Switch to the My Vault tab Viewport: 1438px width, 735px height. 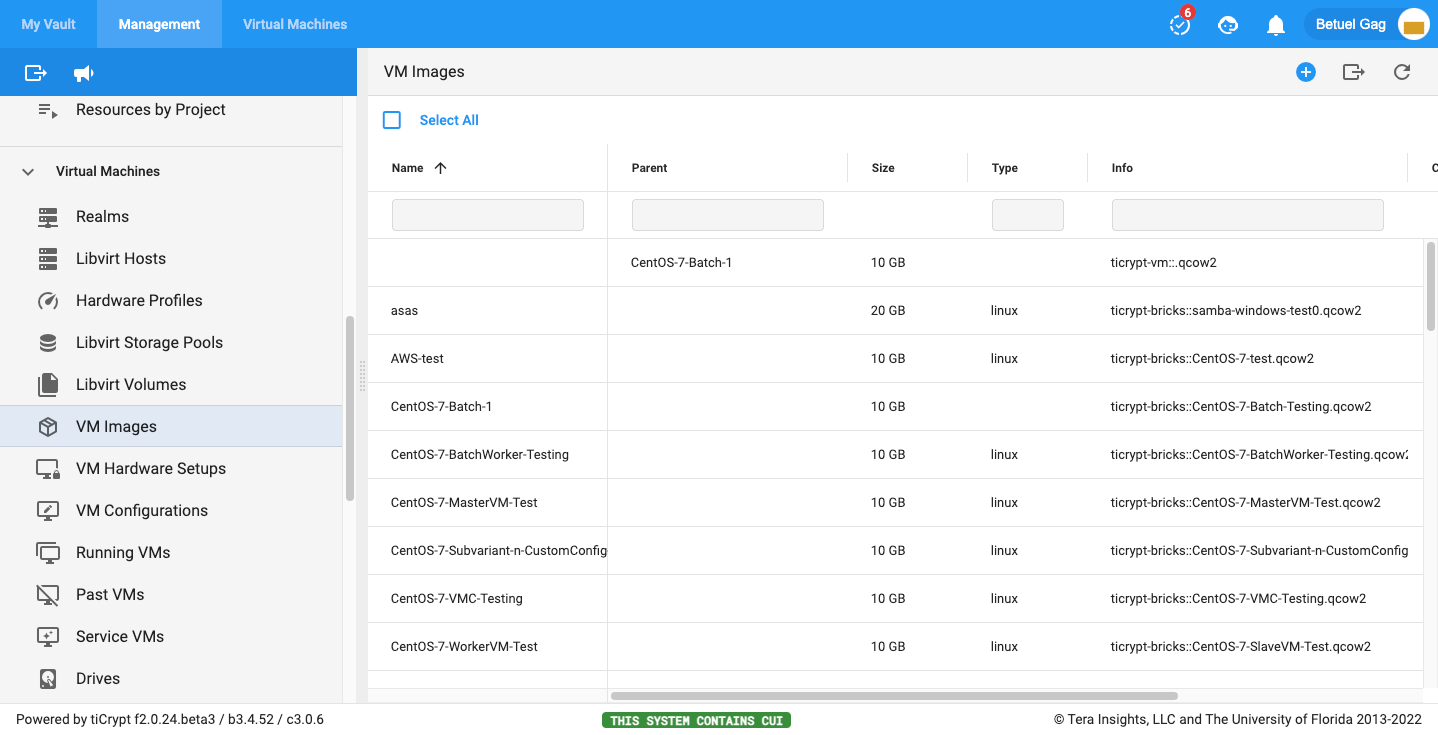48,24
